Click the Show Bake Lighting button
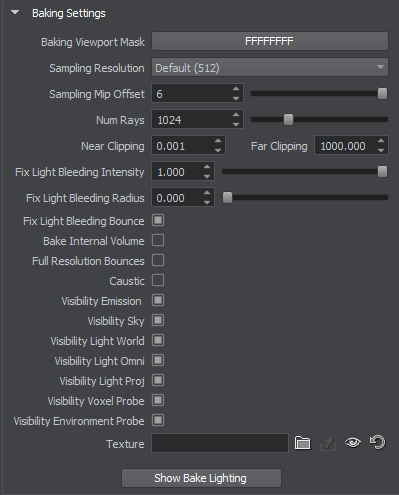Screen dimensions: 399x495 pos(201,478)
